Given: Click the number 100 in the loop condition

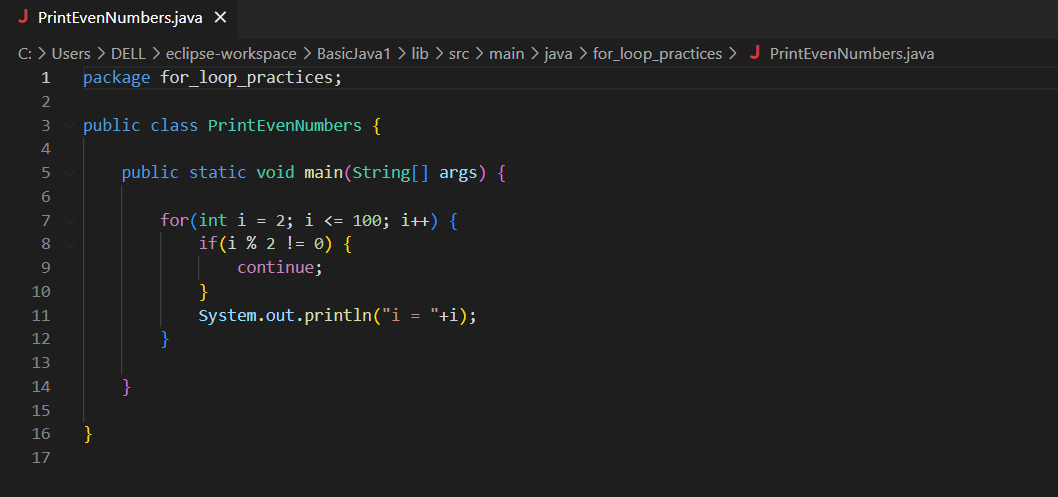Looking at the screenshot, I should coord(367,221).
